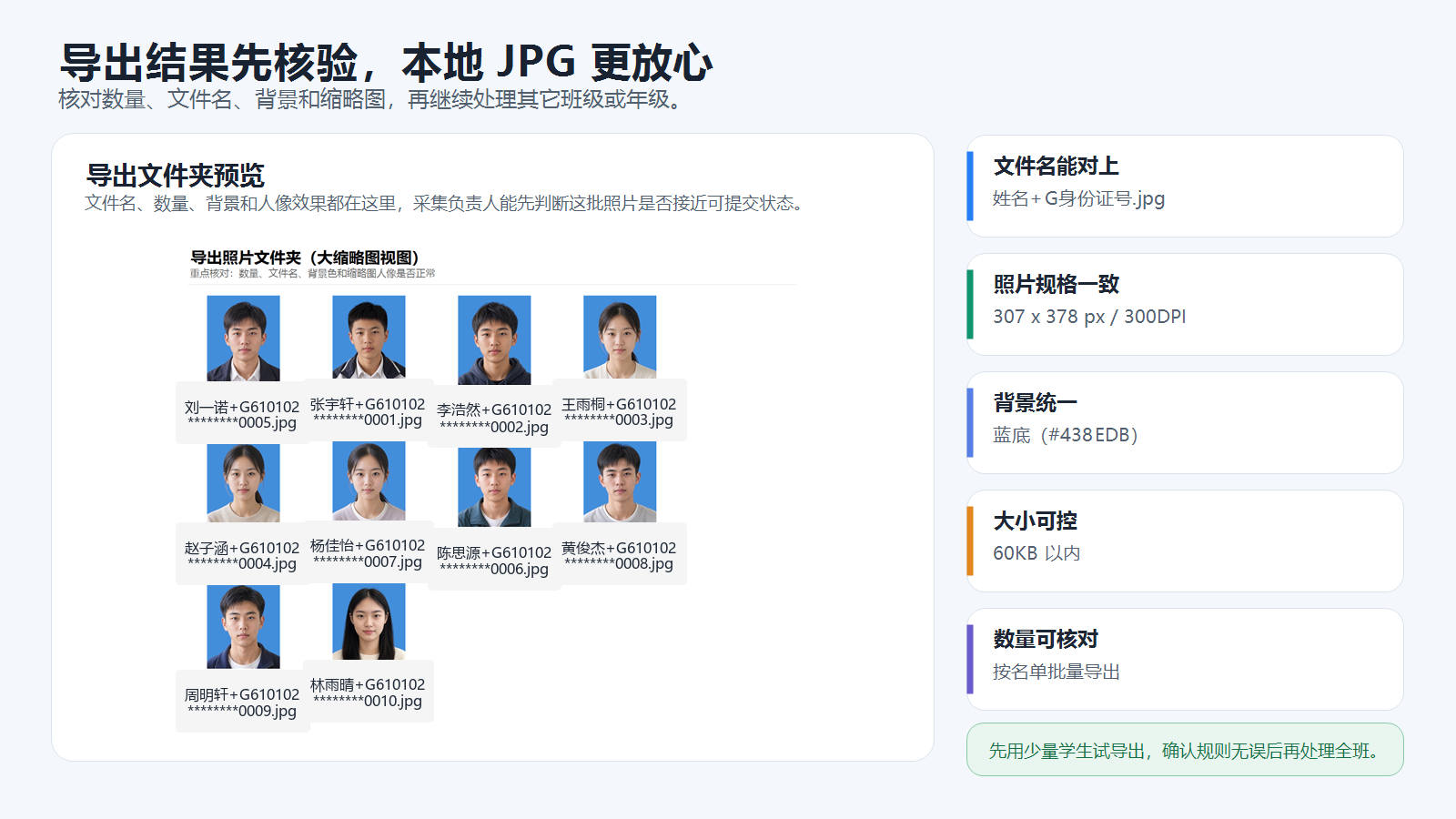Click the green tip 先用少量学生试导出

coord(1185,750)
